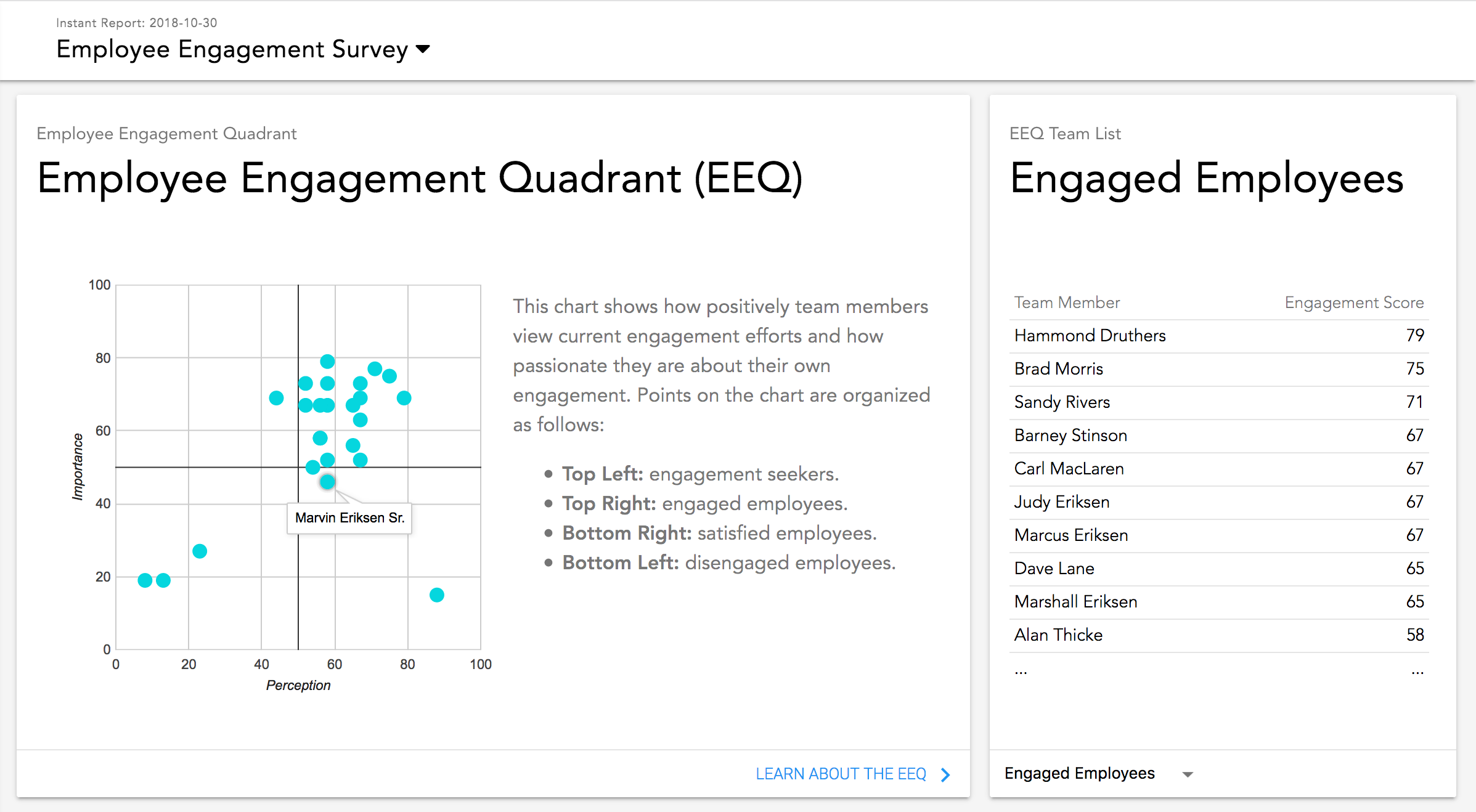Click the highlighted Marvin Eriksen Sr. data point
Image resolution: width=1476 pixels, height=812 pixels.
[x=327, y=482]
